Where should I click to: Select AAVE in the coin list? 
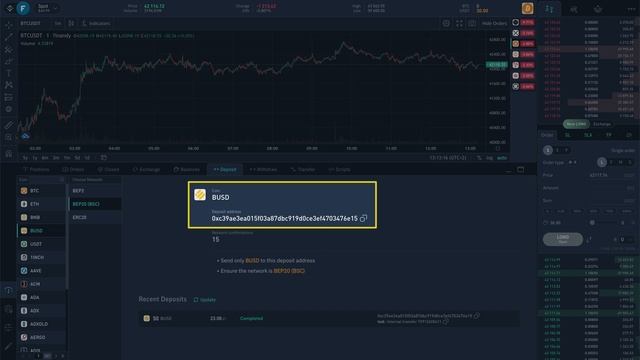coord(41,271)
